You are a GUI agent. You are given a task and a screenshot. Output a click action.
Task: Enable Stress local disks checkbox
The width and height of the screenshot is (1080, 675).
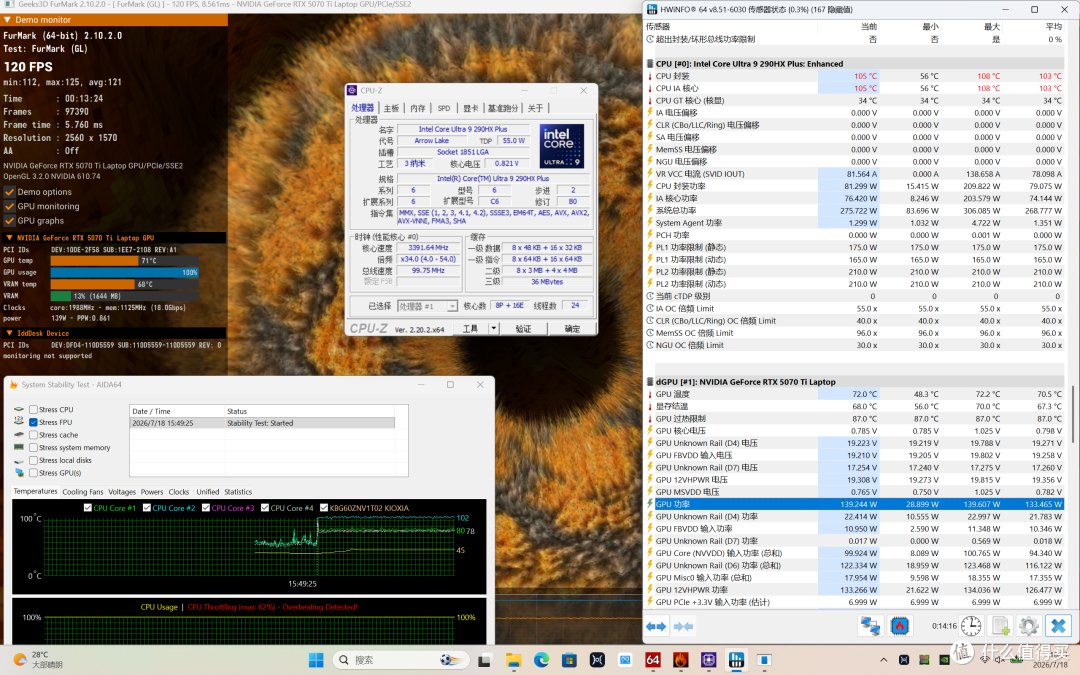(33, 460)
